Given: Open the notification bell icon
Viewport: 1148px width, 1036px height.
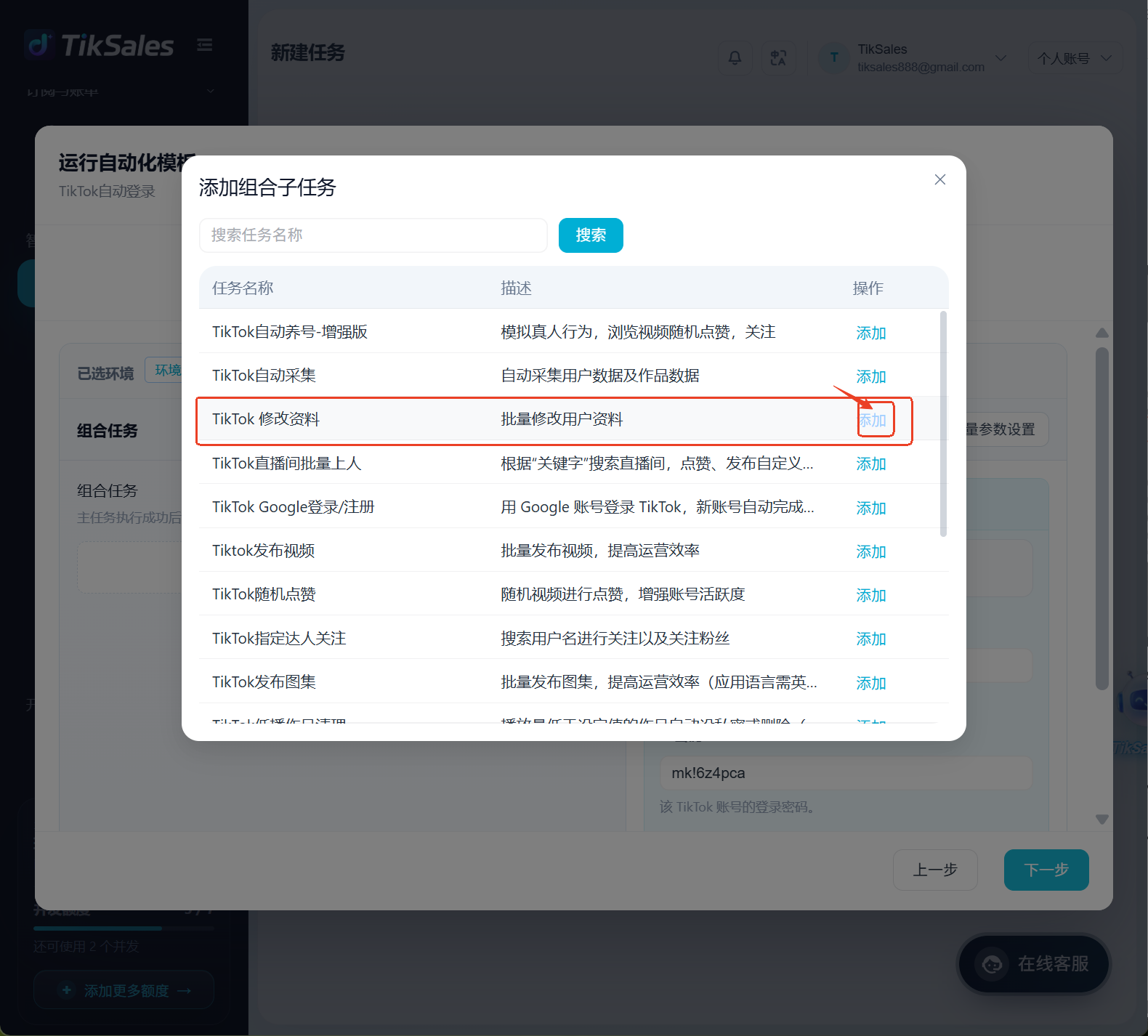Looking at the screenshot, I should [735, 57].
